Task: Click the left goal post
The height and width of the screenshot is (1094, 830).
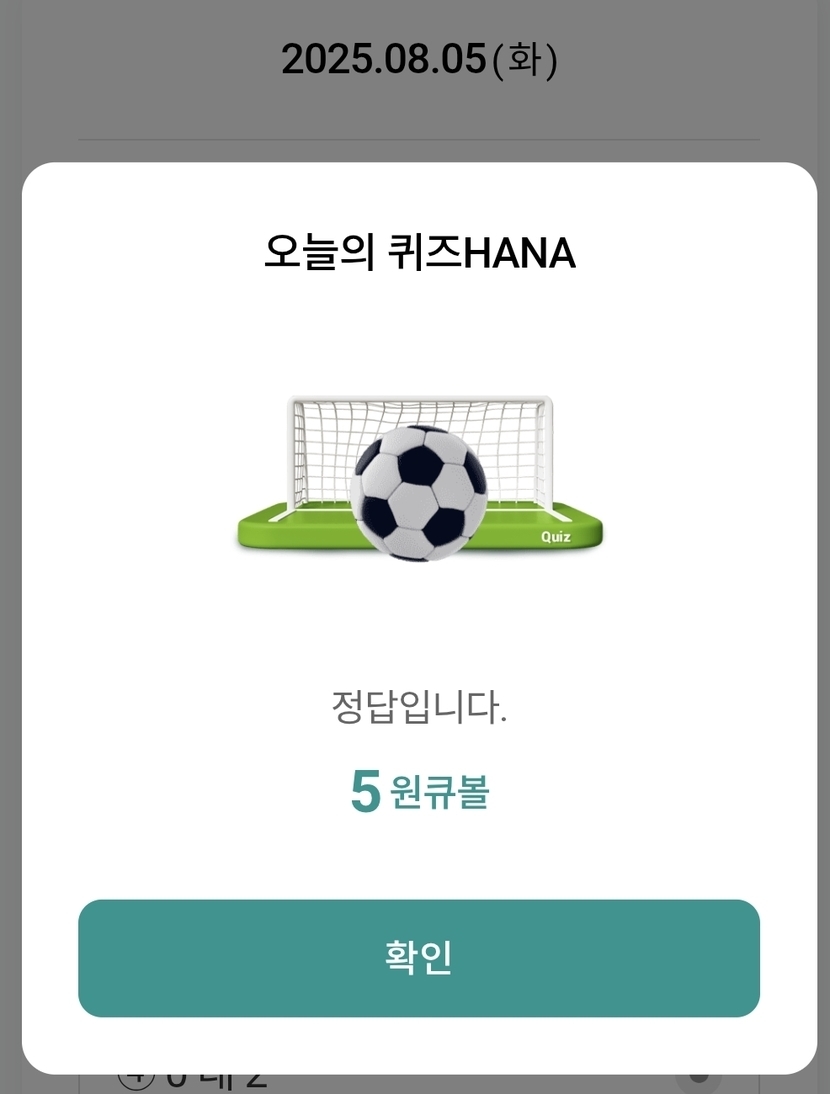Action: 292,455
